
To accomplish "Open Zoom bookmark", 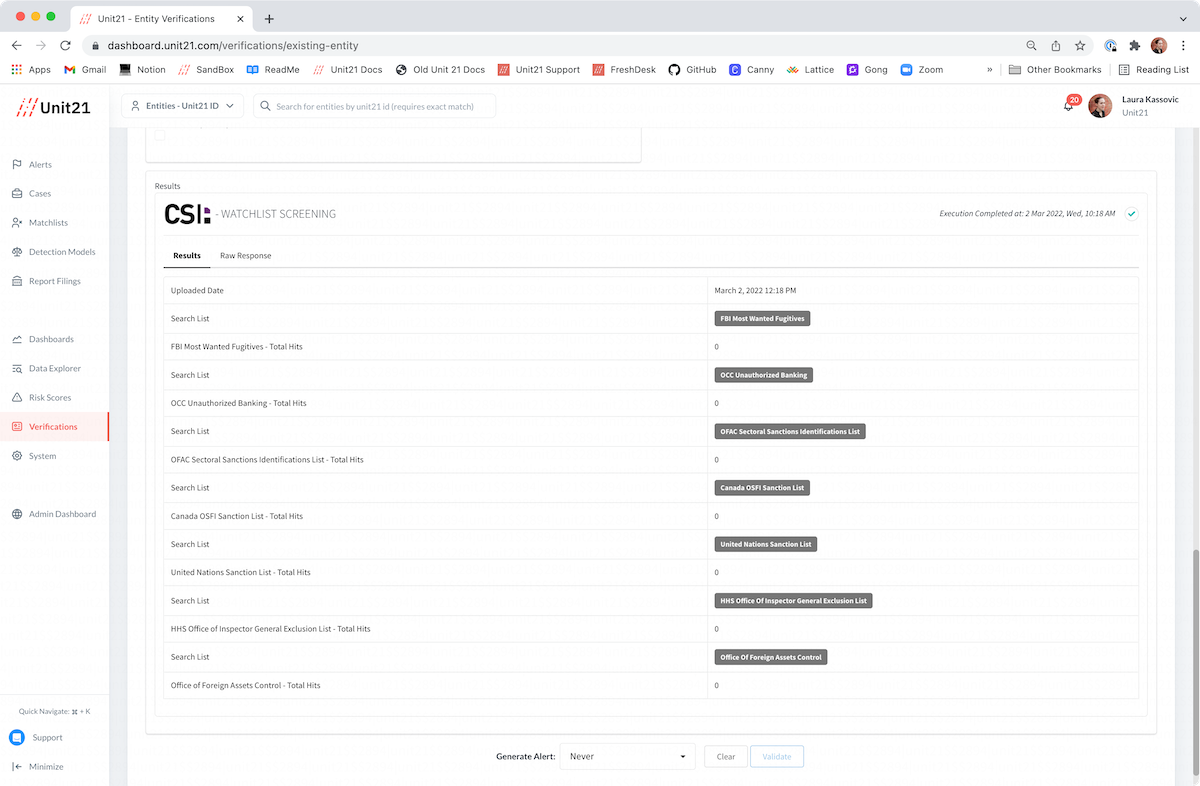I will pyautogui.click(x=921, y=70).
